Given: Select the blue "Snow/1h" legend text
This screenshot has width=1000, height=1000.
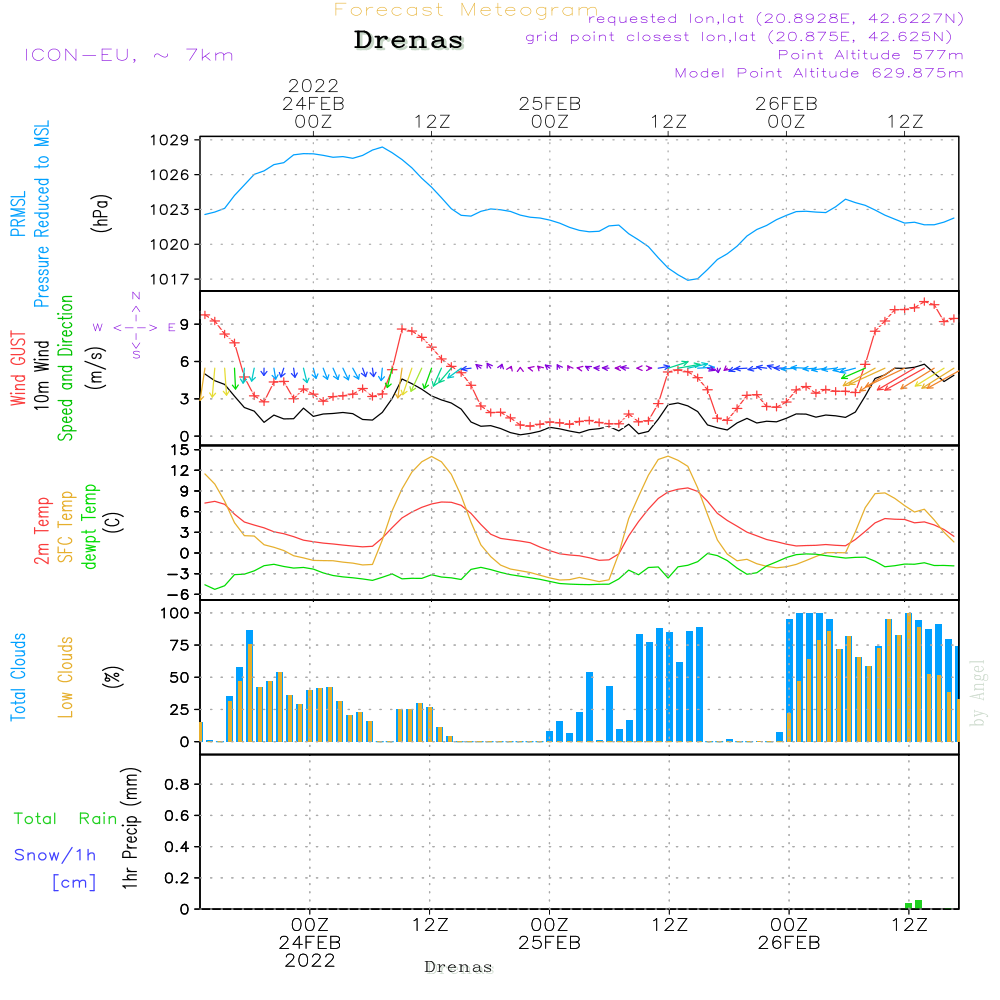Looking at the screenshot, I should (55, 855).
